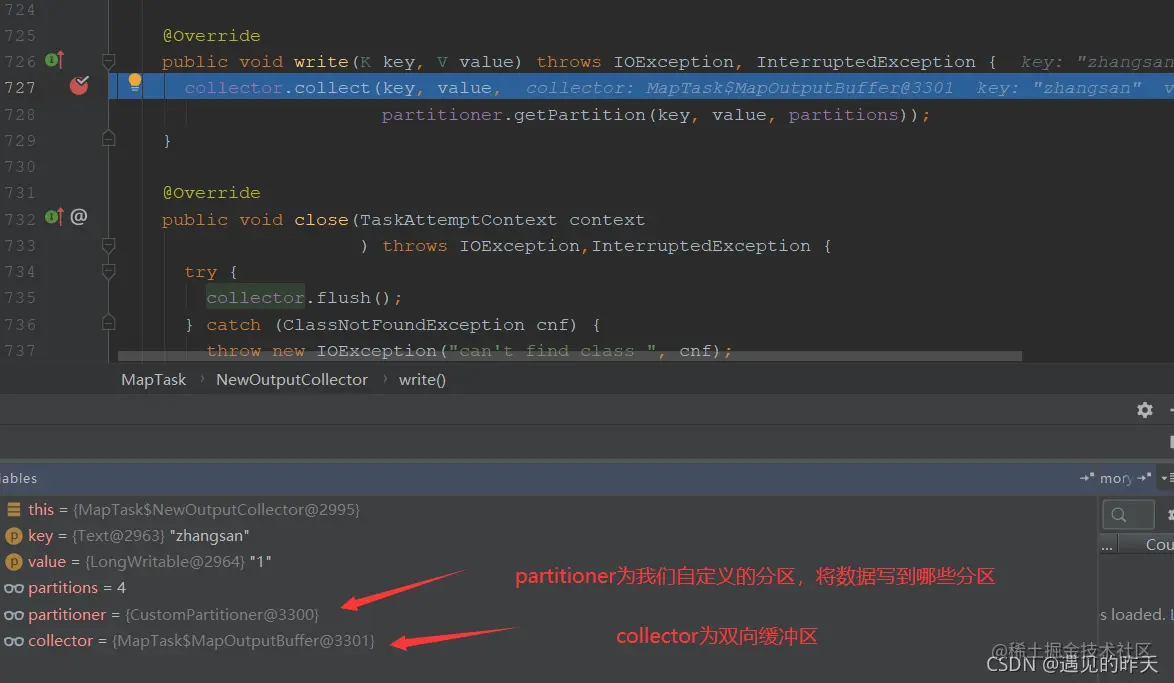Select the partitioner CustomPartitioner variable row
1174x683 pixels.
pos(548,615)
